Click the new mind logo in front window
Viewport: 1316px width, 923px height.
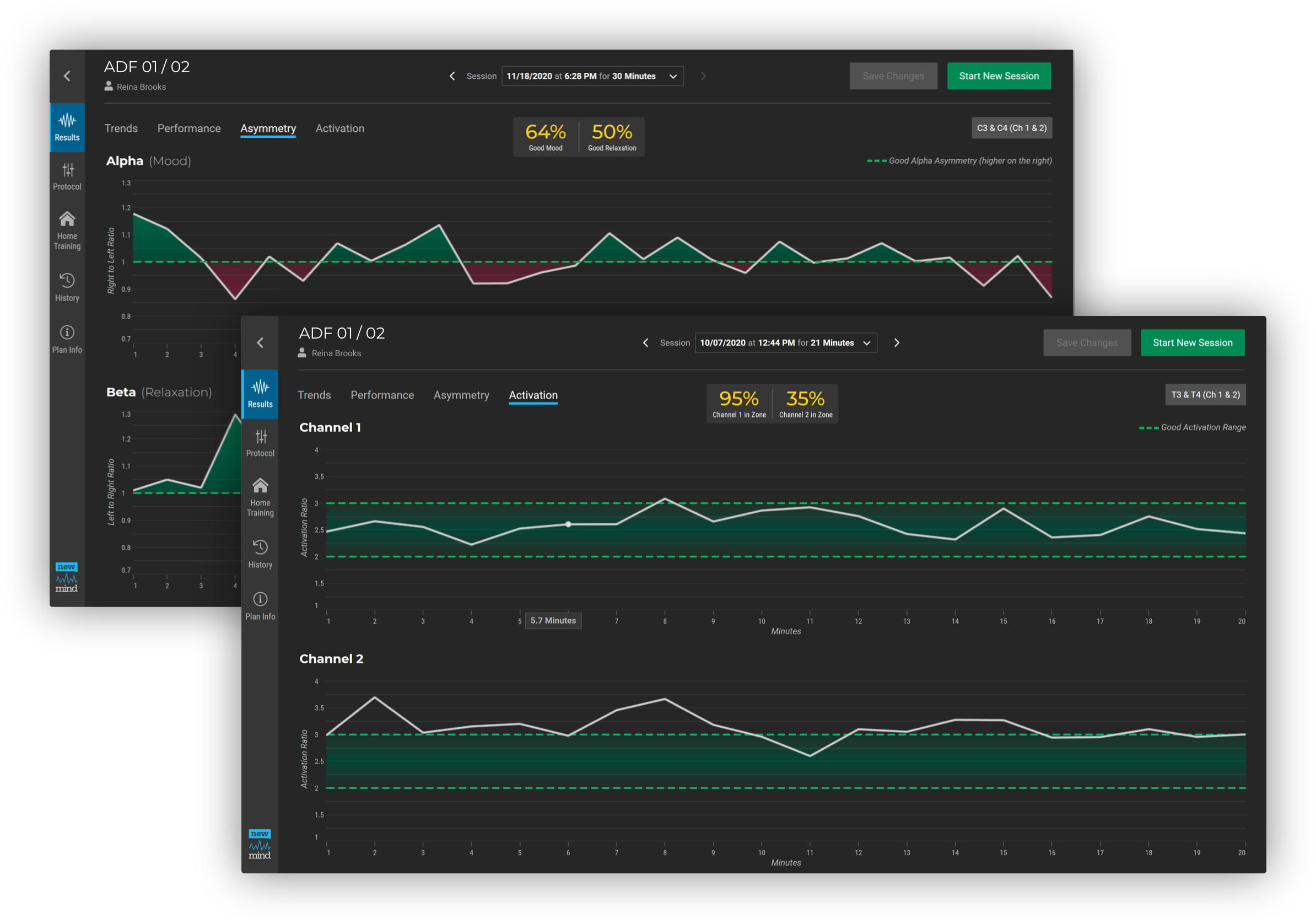(x=260, y=844)
